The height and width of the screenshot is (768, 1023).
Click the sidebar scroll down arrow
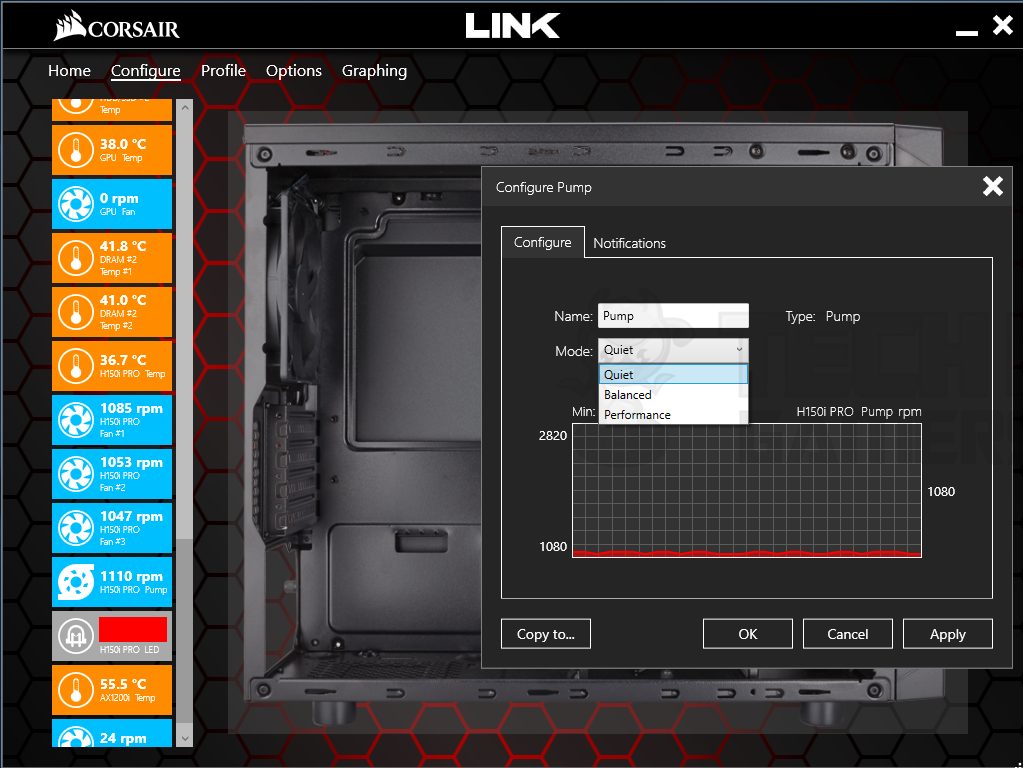click(x=185, y=739)
